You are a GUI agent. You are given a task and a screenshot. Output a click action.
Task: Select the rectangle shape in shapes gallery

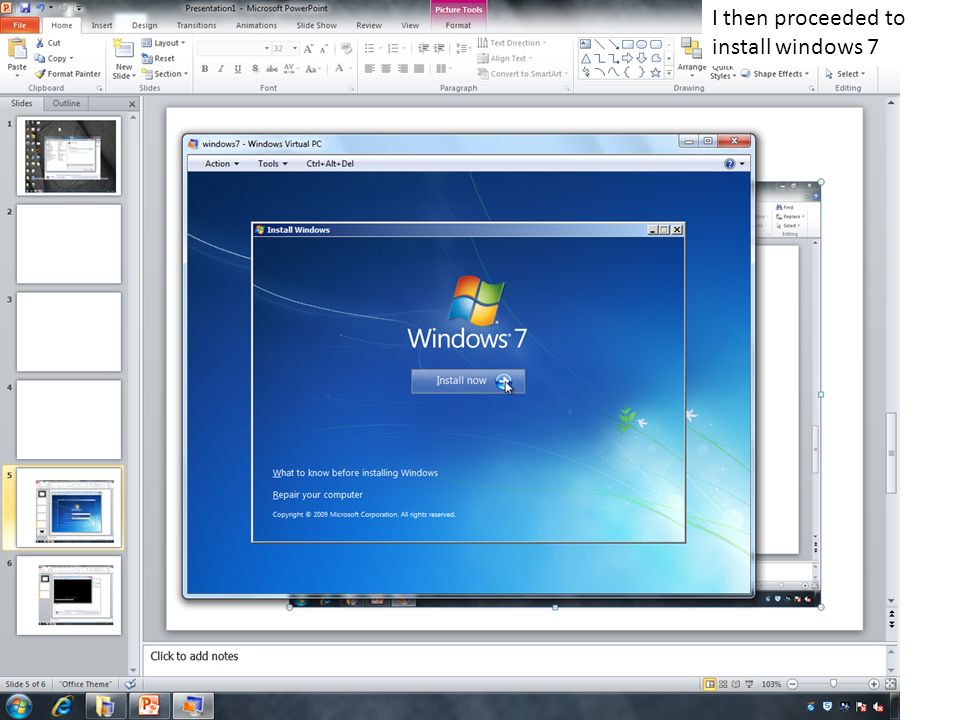click(x=628, y=44)
